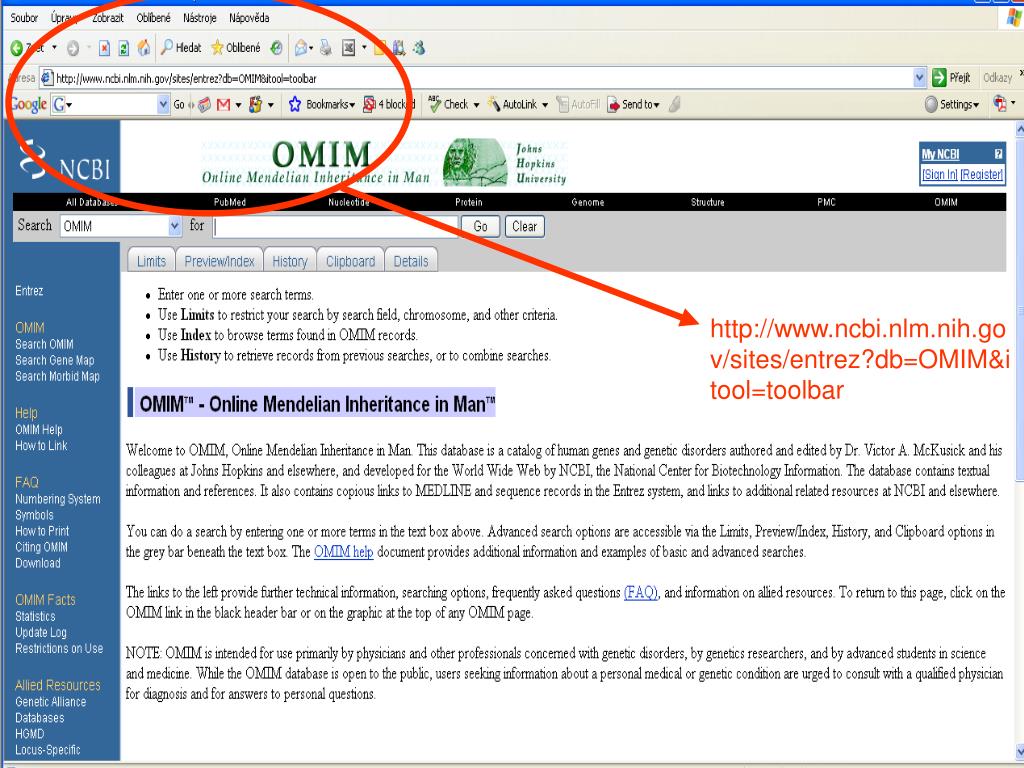The height and width of the screenshot is (768, 1024).
Task: Open Oblíbené favorites star button
Action: pos(236,48)
